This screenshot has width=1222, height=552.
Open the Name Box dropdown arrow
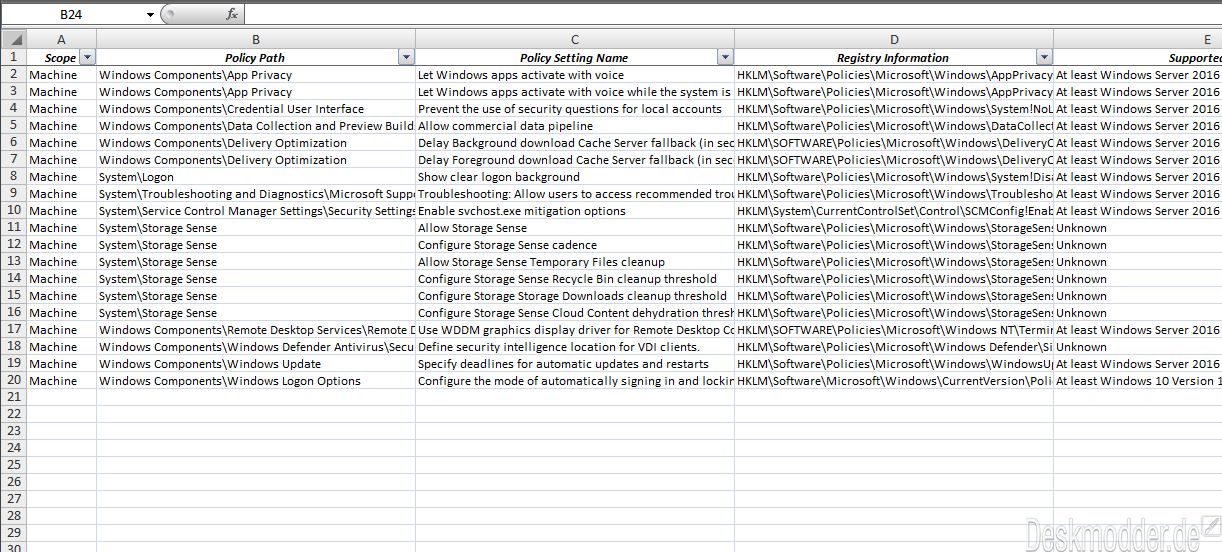point(150,14)
